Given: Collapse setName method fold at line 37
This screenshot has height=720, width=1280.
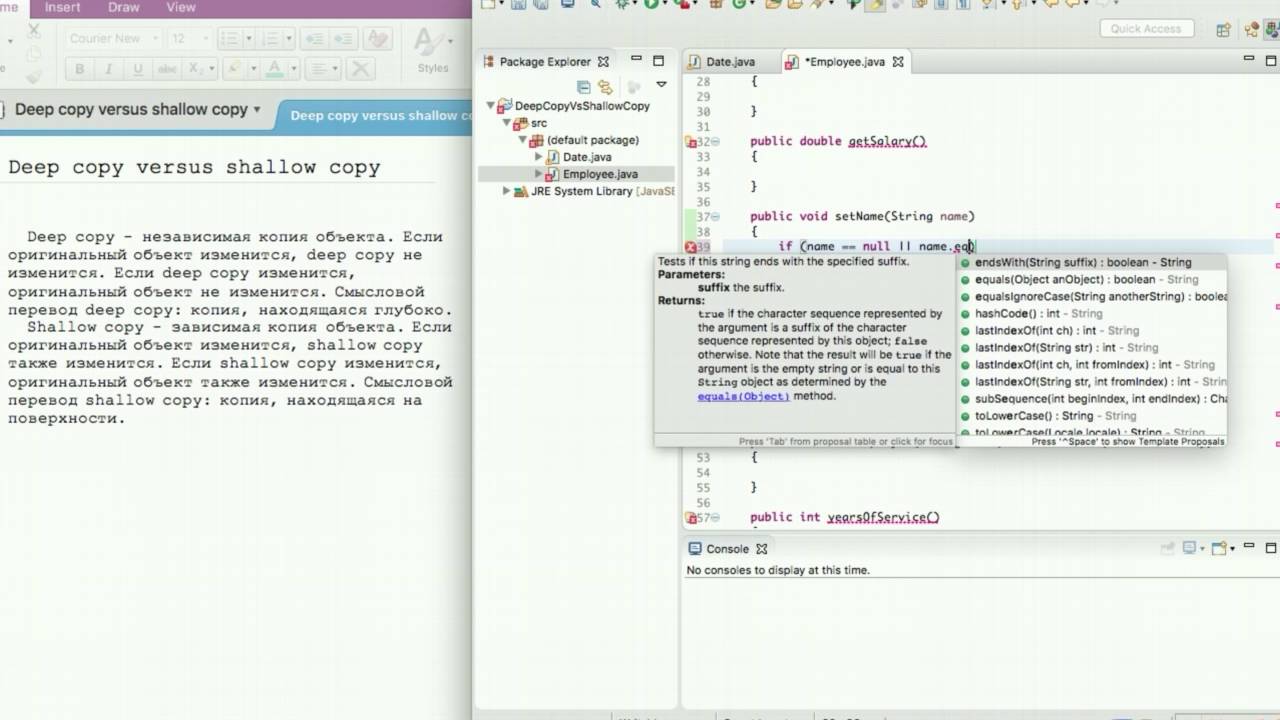Looking at the screenshot, I should pos(715,217).
